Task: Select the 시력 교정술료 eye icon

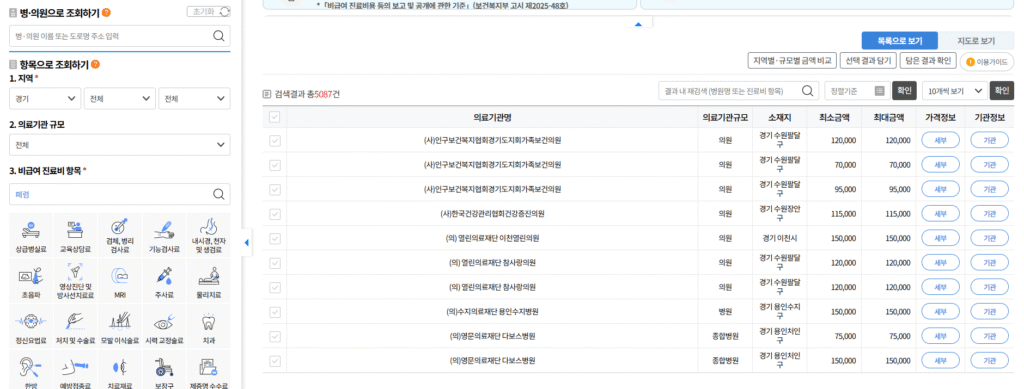Action: coord(164,326)
